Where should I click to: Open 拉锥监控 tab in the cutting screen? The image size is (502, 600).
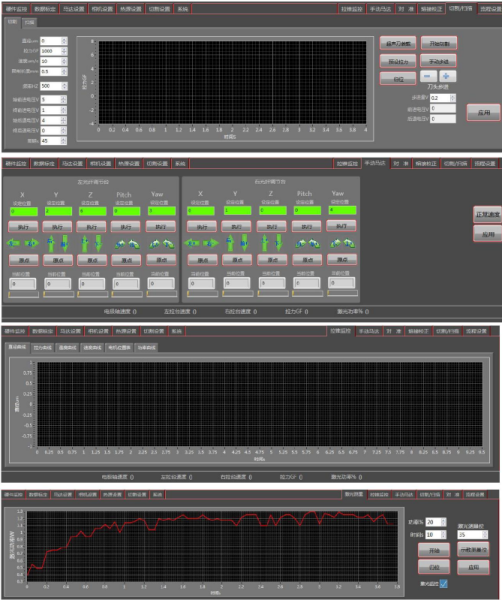[352, 9]
